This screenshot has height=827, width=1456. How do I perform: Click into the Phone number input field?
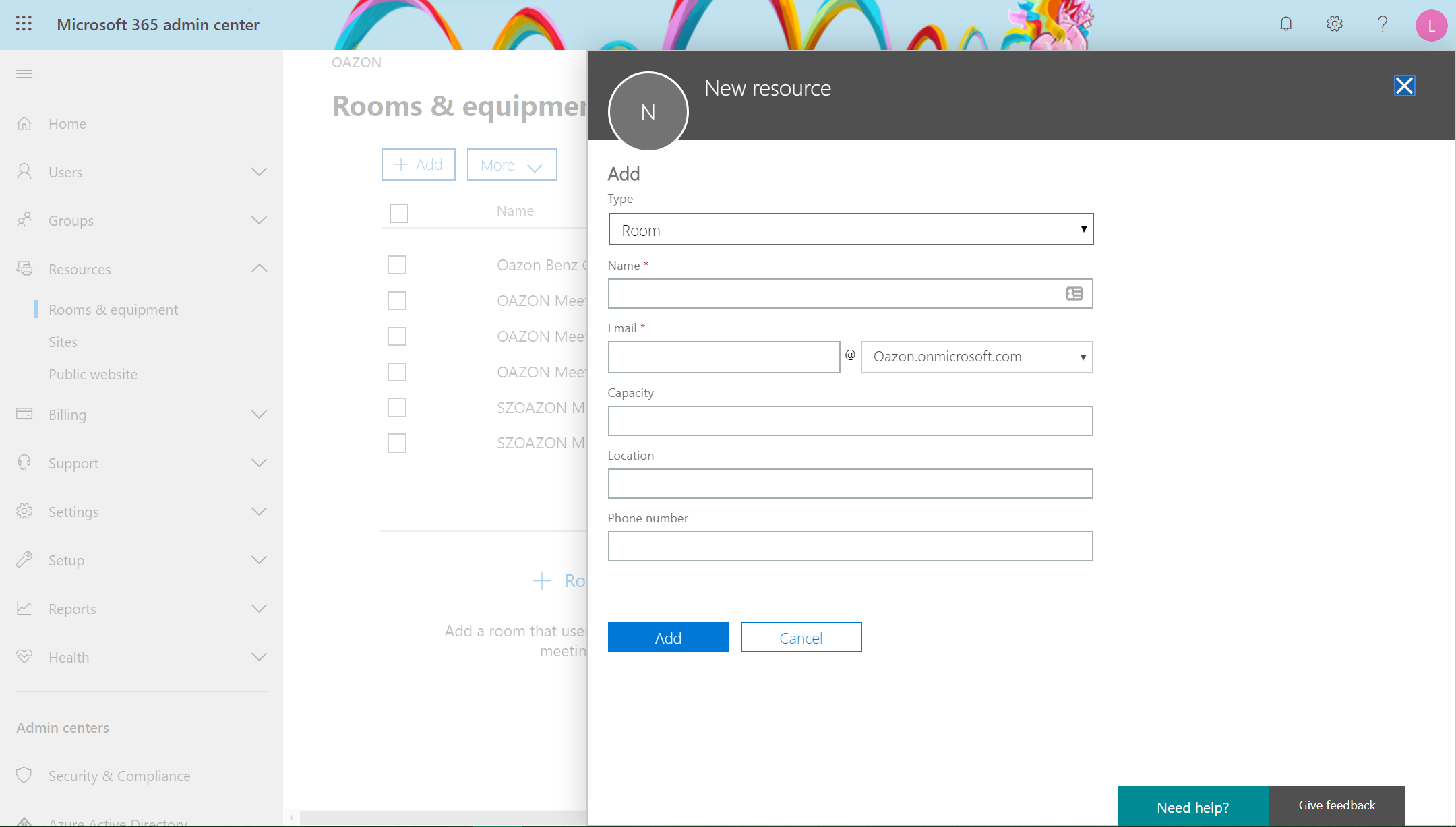850,546
